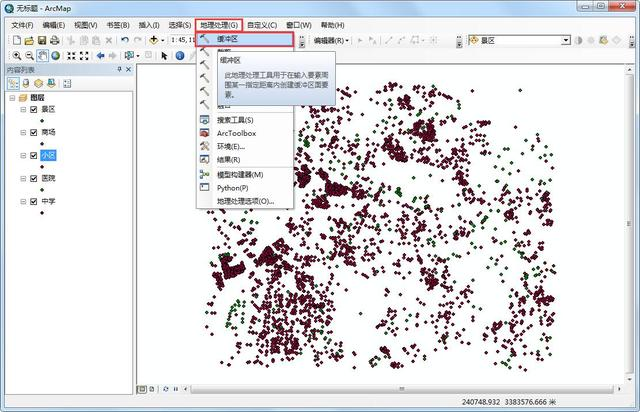640x412 pixels.
Task: Toggle the 小区 layer visibility checkbox
Action: 34,155
